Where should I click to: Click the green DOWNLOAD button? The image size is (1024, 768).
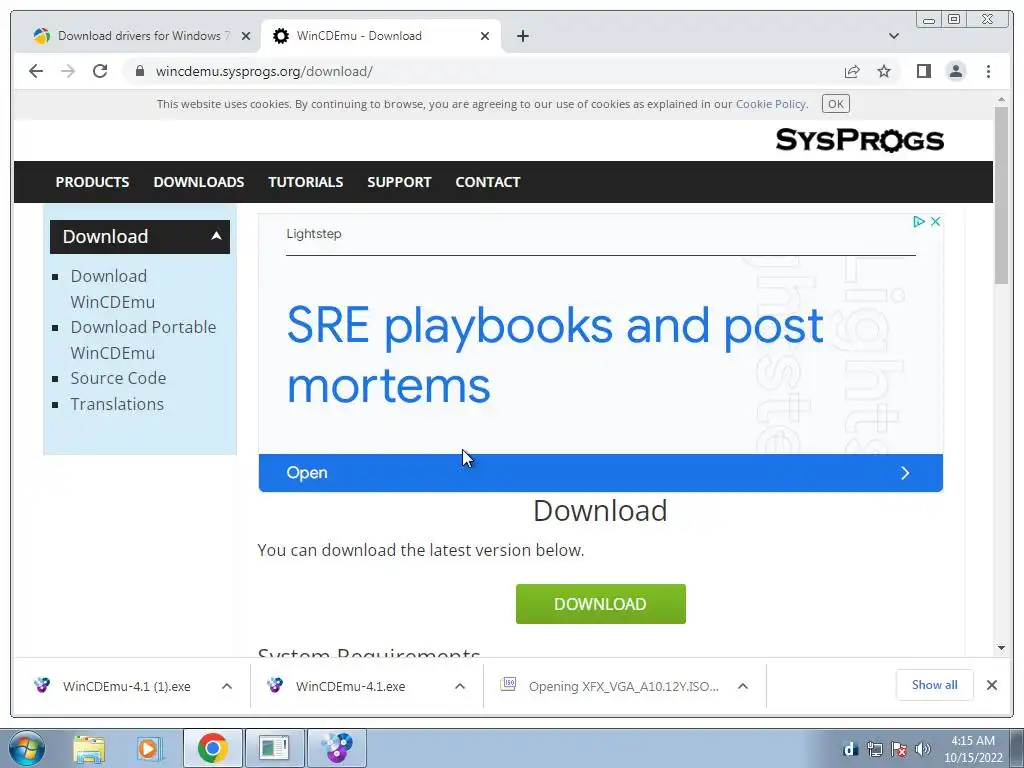point(600,604)
